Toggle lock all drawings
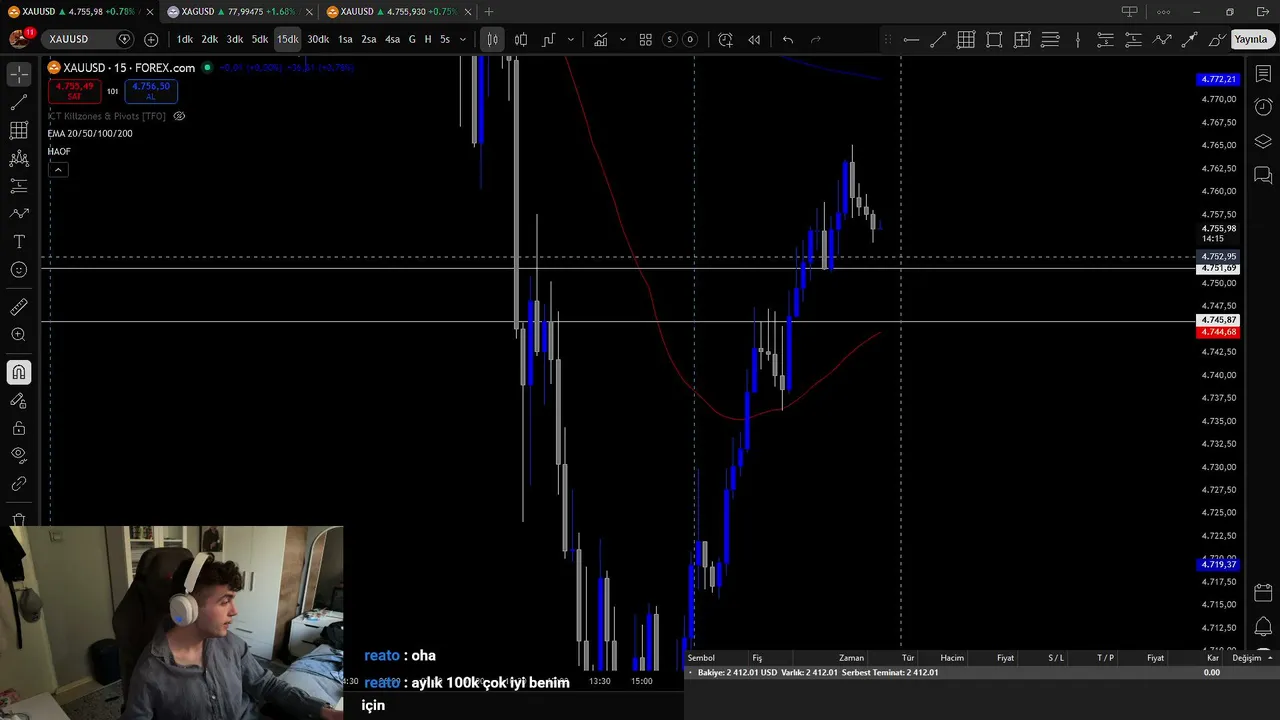Image resolution: width=1280 pixels, height=720 pixels. click(x=19, y=428)
